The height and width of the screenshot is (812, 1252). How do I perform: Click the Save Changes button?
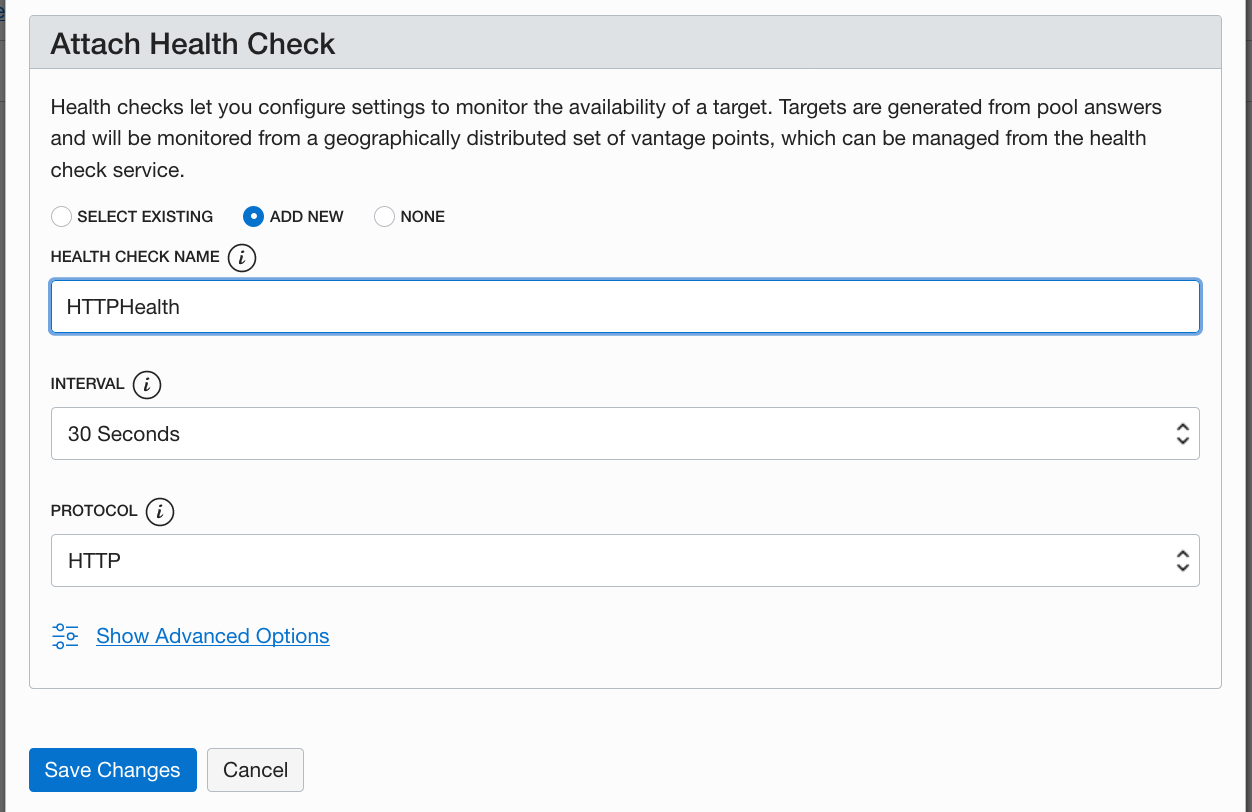pyautogui.click(x=113, y=770)
